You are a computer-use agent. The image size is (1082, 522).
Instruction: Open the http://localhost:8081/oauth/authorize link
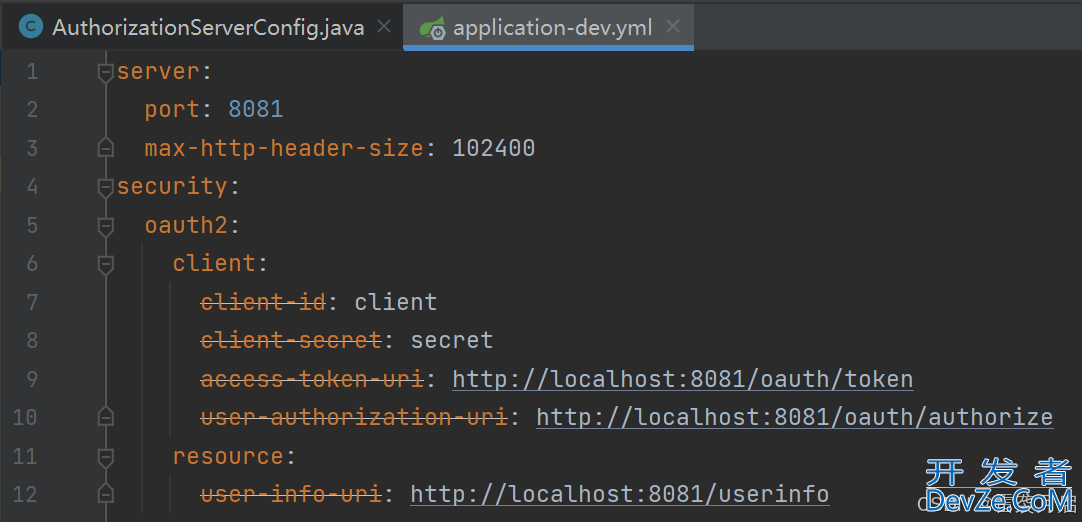[795, 418]
